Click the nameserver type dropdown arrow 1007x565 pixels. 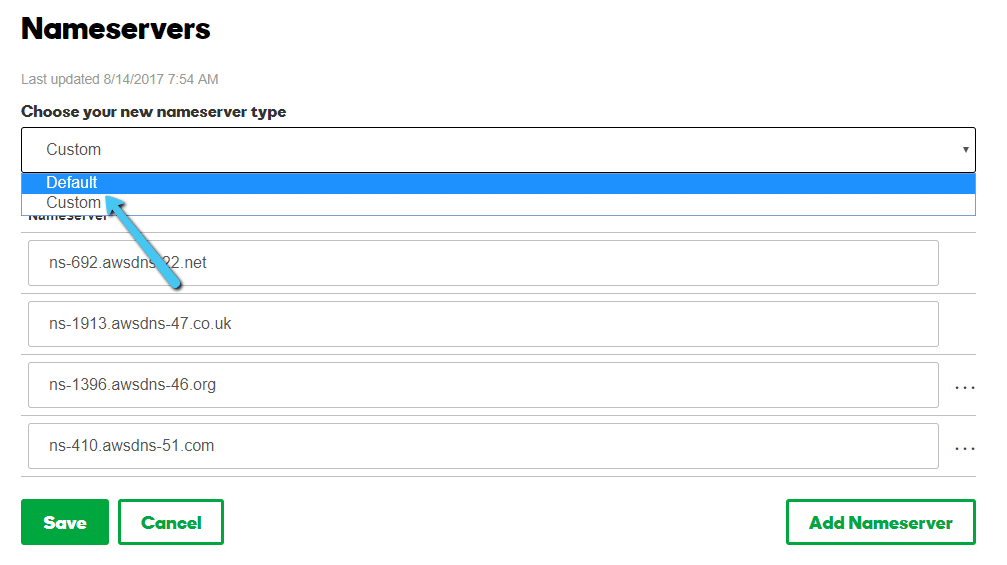(x=965, y=150)
